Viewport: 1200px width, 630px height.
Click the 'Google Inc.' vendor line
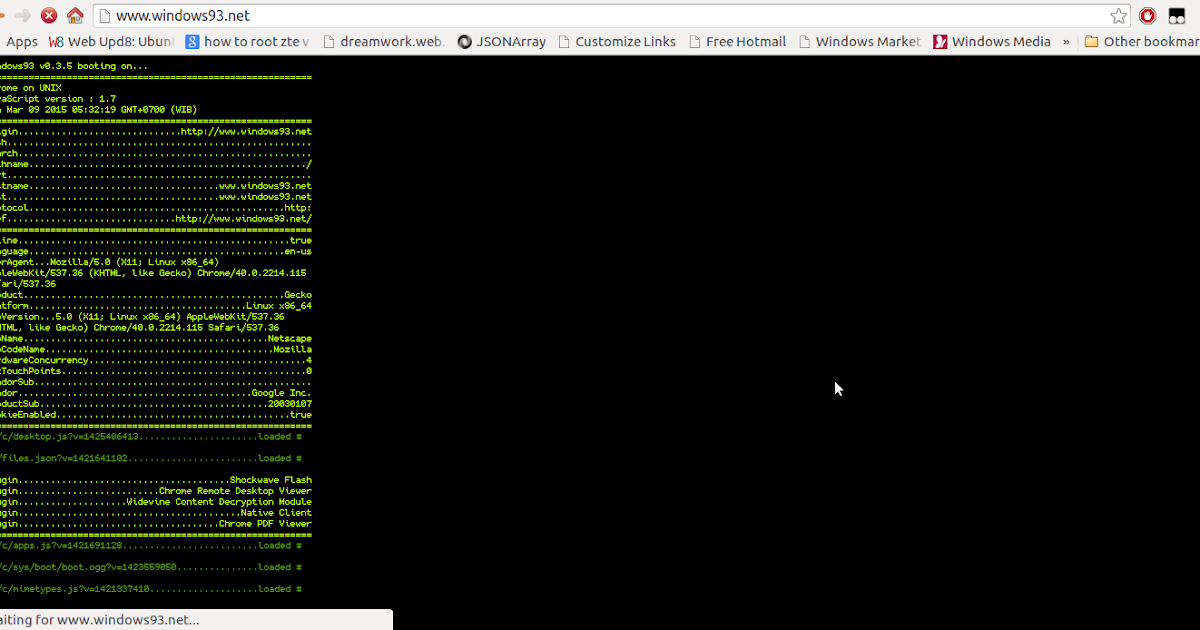pos(156,393)
